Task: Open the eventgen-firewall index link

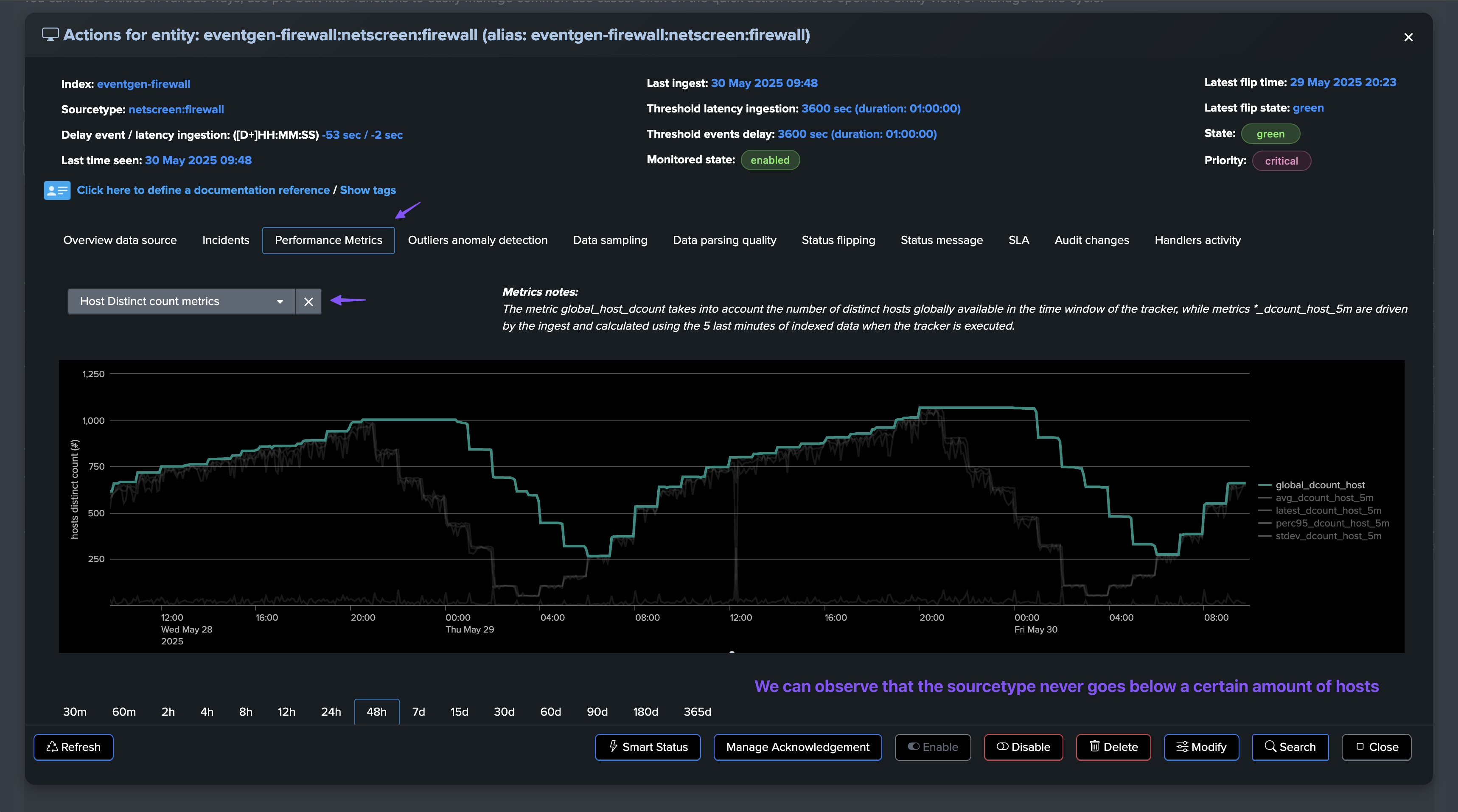Action: [x=143, y=84]
